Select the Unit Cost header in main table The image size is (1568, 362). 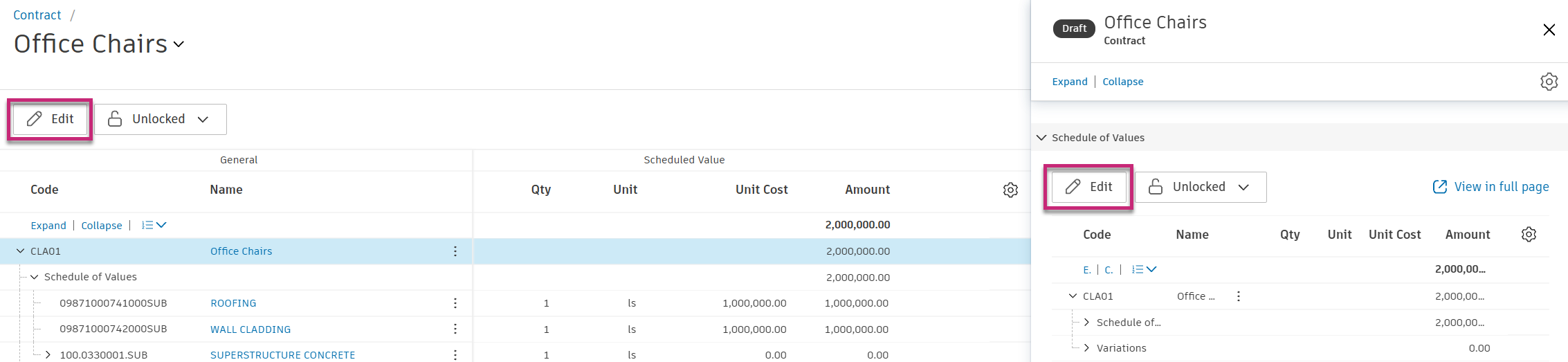pyautogui.click(x=761, y=190)
